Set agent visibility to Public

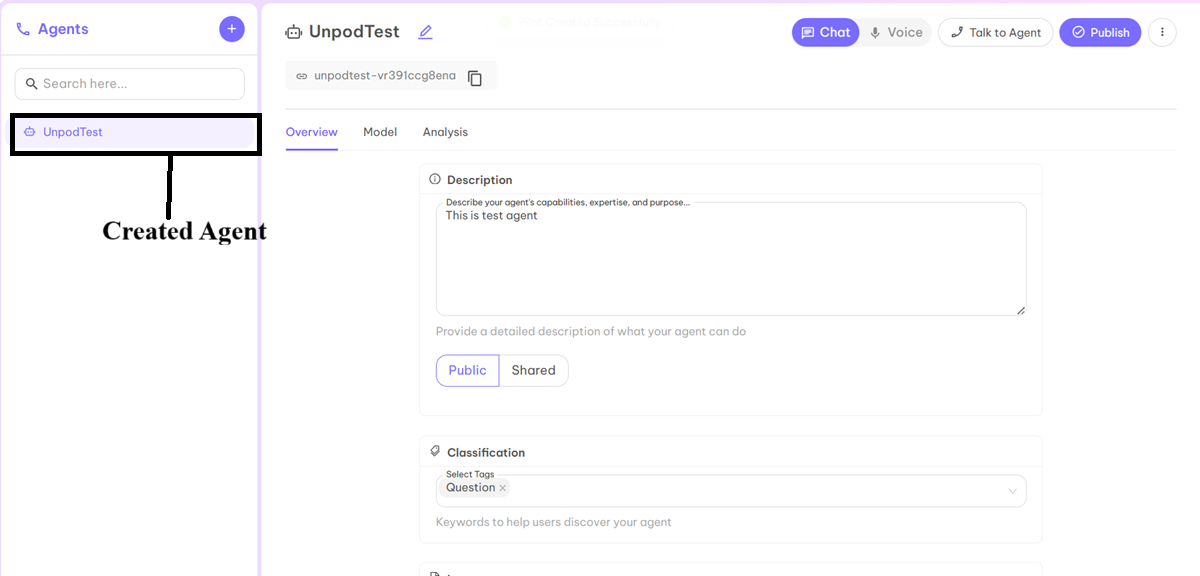click(467, 370)
